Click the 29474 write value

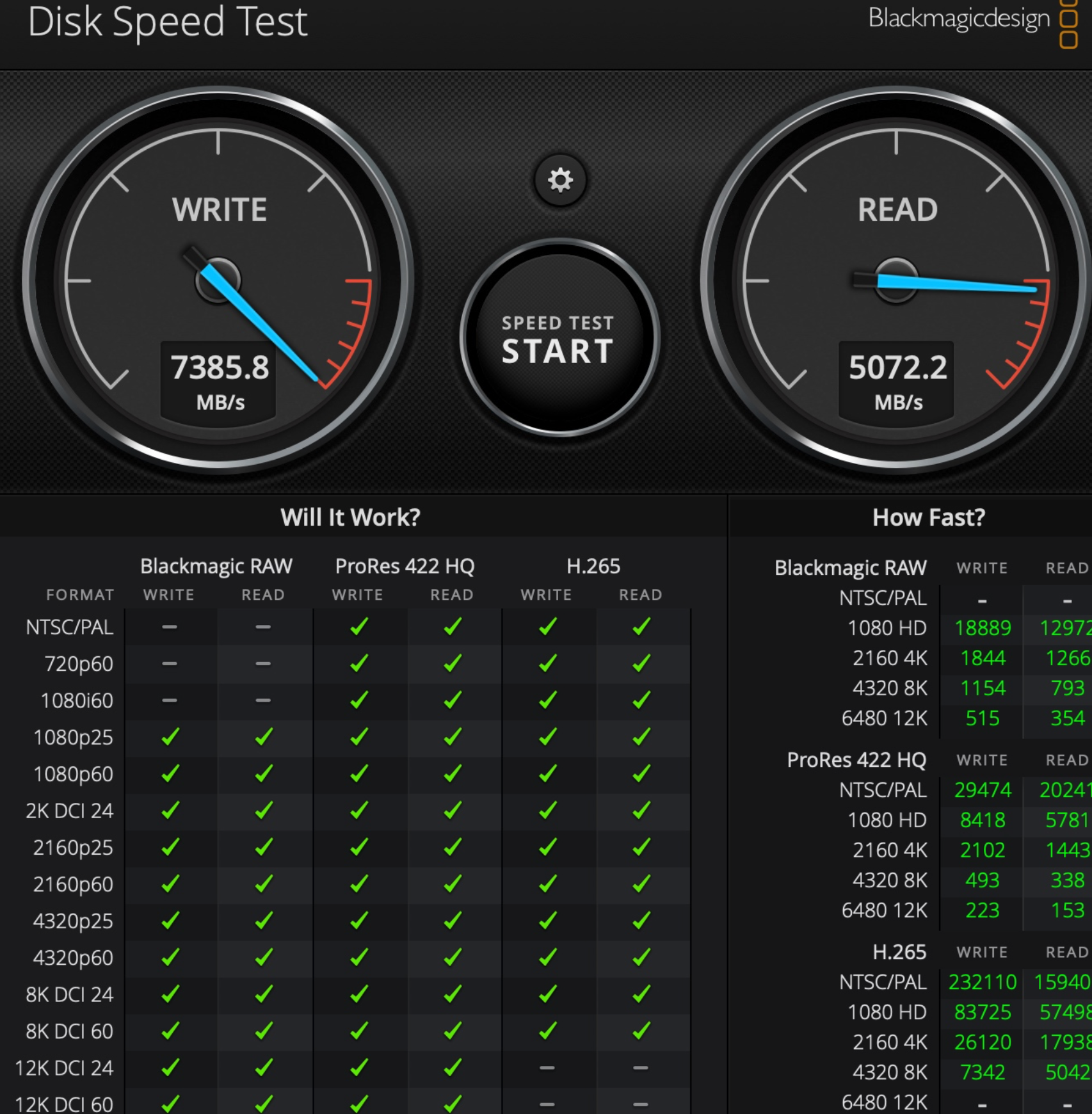[x=983, y=790]
